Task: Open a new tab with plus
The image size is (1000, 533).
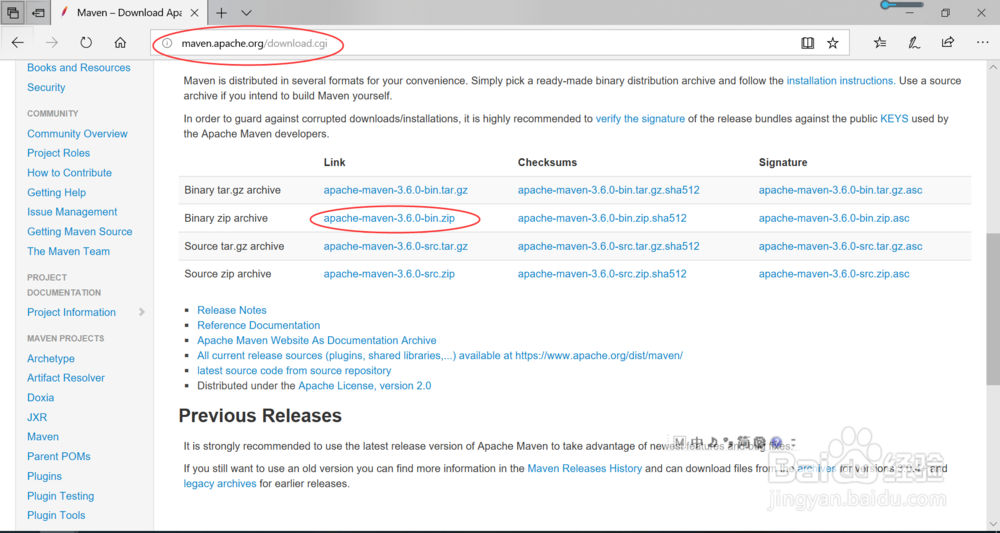Action: click(x=221, y=13)
